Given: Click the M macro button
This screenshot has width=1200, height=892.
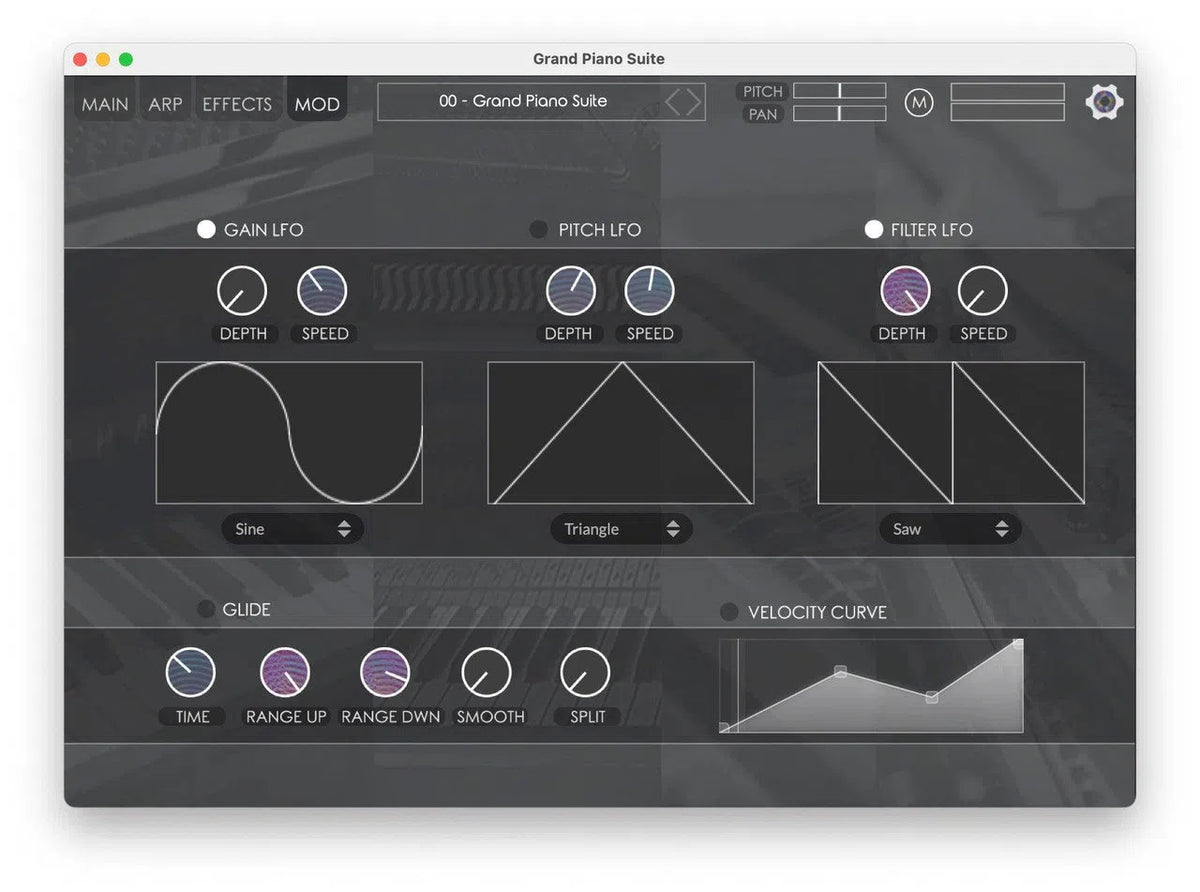Looking at the screenshot, I should (919, 101).
